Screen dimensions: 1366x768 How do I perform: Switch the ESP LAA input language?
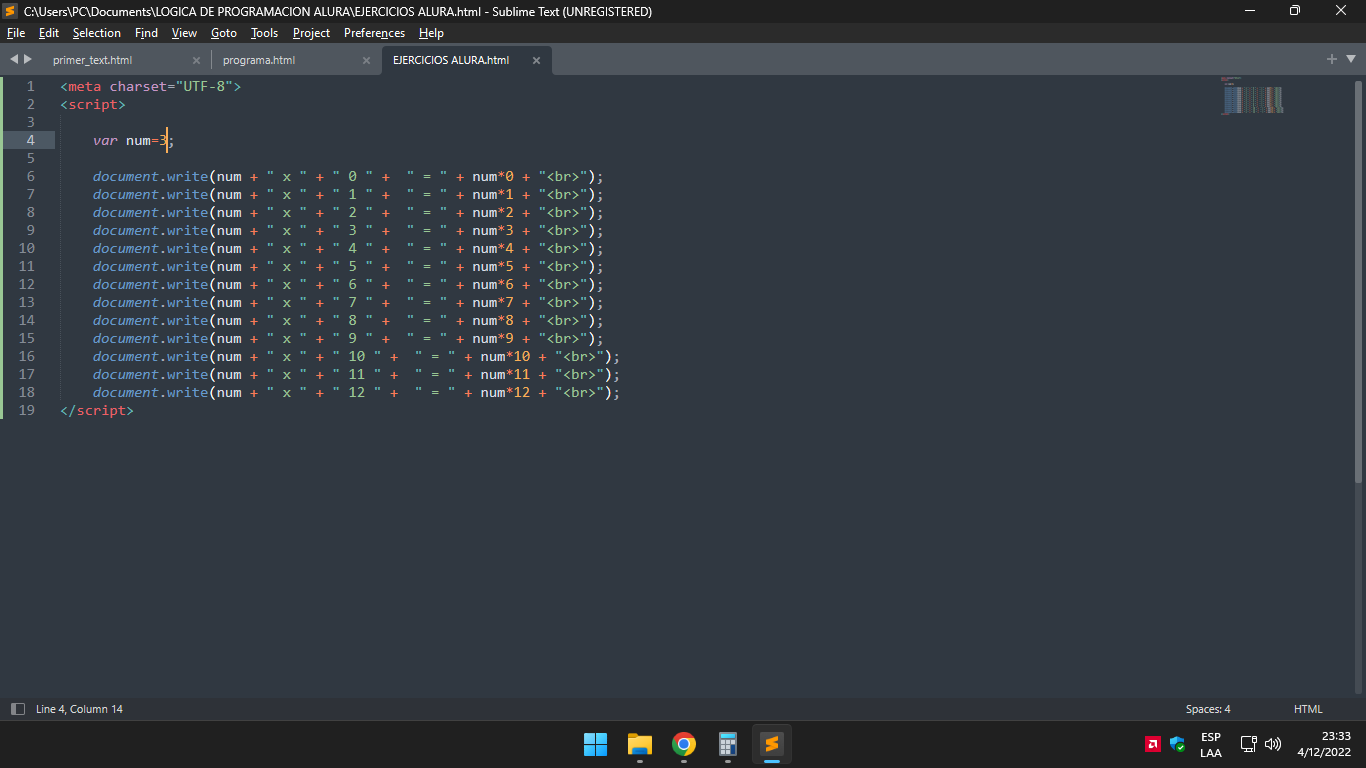click(x=1211, y=745)
